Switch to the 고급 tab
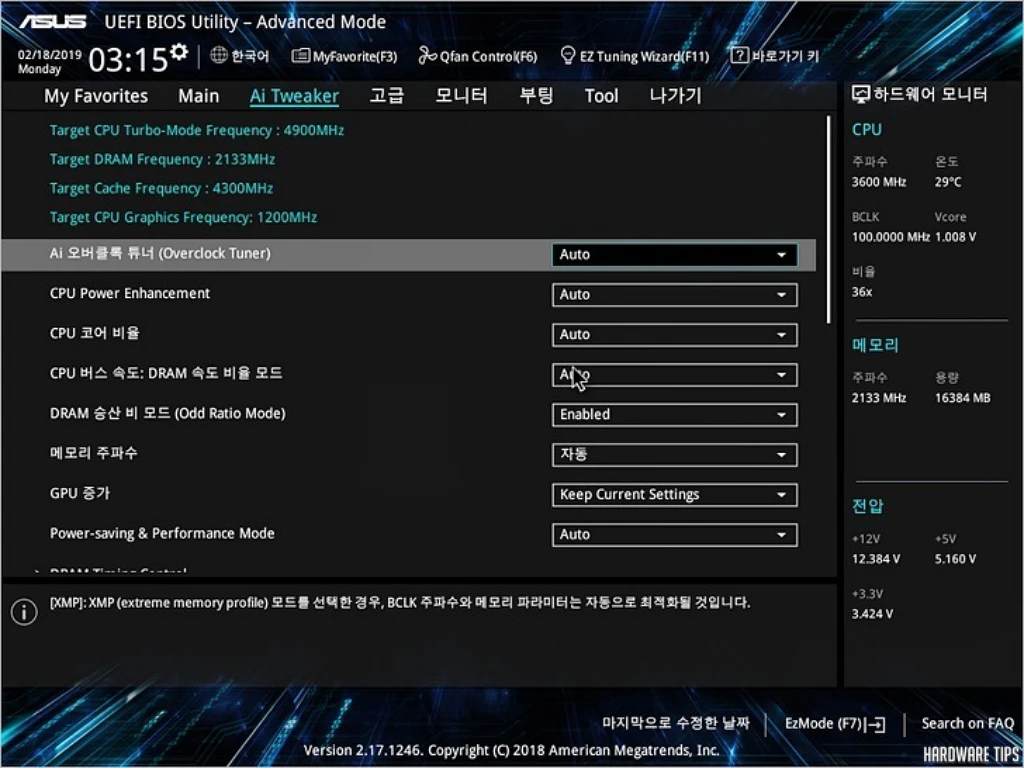 [x=387, y=96]
